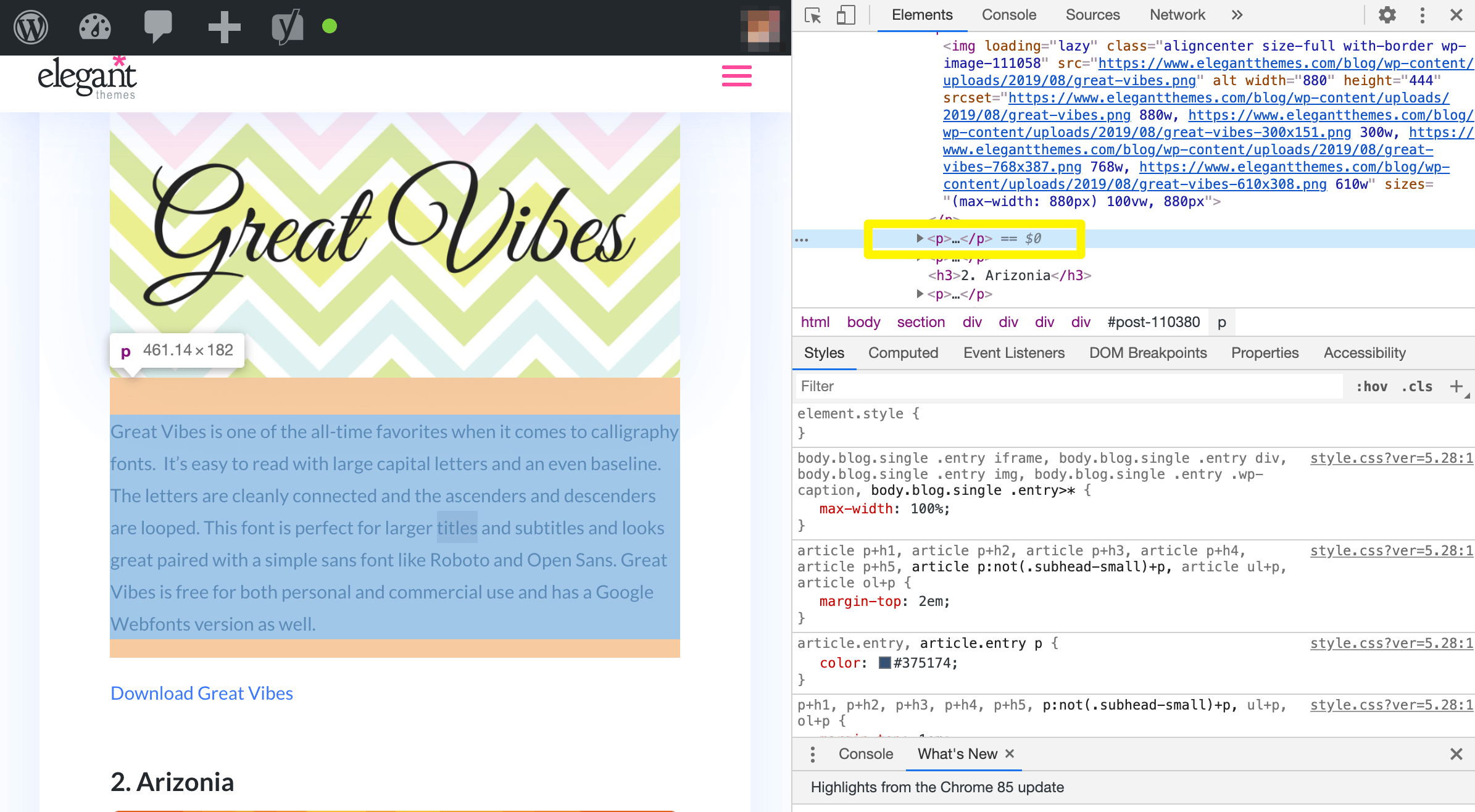The image size is (1475, 812).
Task: Click the Download Great Vibes link
Action: click(201, 691)
